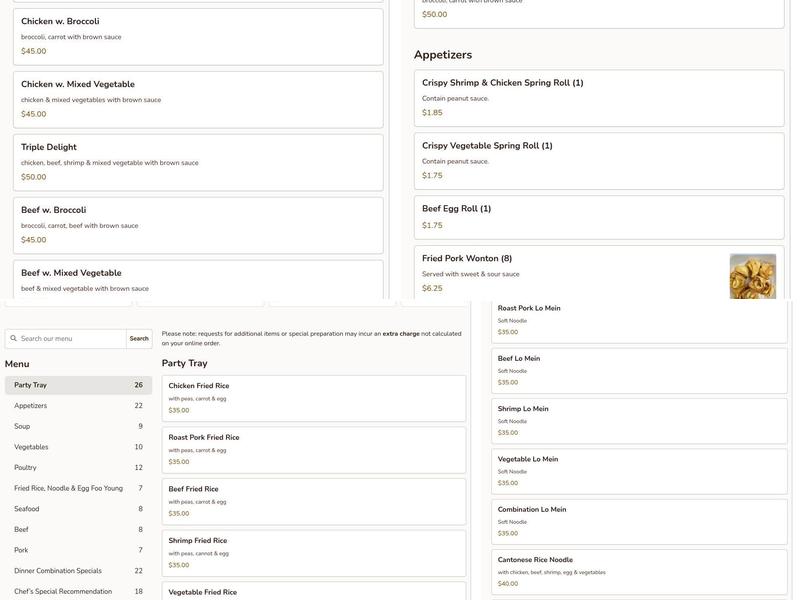Select the Chicken w. Mixed Vegetable item
Image resolution: width=800 pixels, height=600 pixels.
tap(198, 99)
